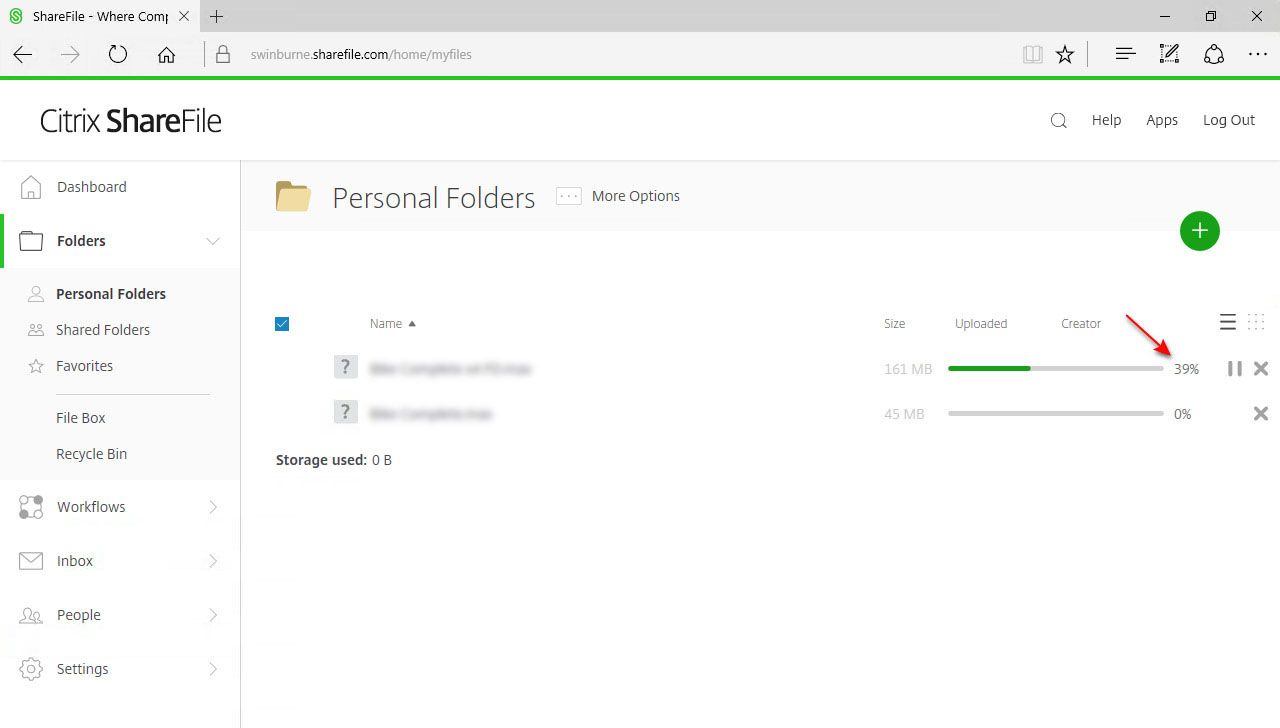The image size is (1280, 728).
Task: Click the browser refresh icon
Action: tap(118, 55)
